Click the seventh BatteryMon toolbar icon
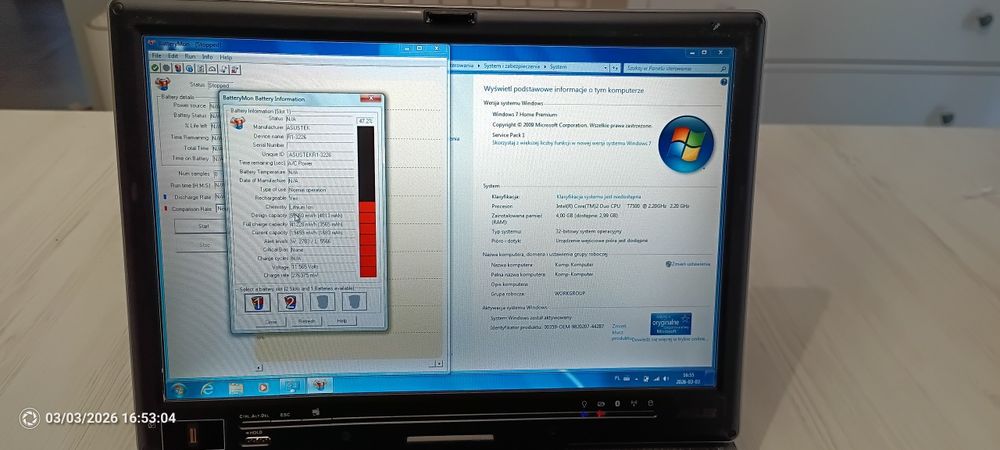1000x450 pixels. pos(223,69)
